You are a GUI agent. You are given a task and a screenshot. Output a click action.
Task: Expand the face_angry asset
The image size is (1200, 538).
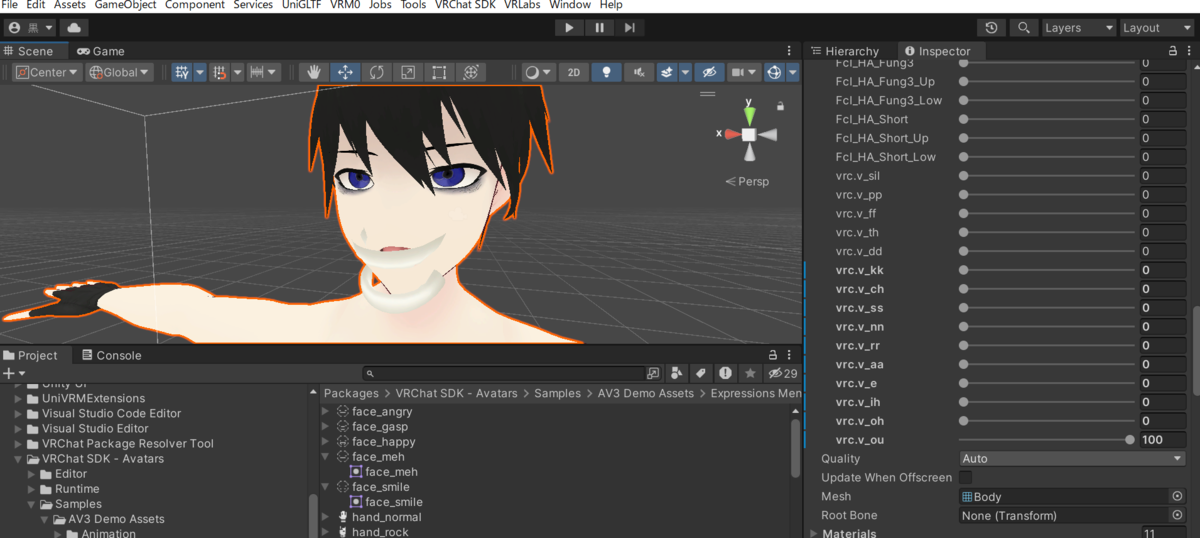pos(325,411)
